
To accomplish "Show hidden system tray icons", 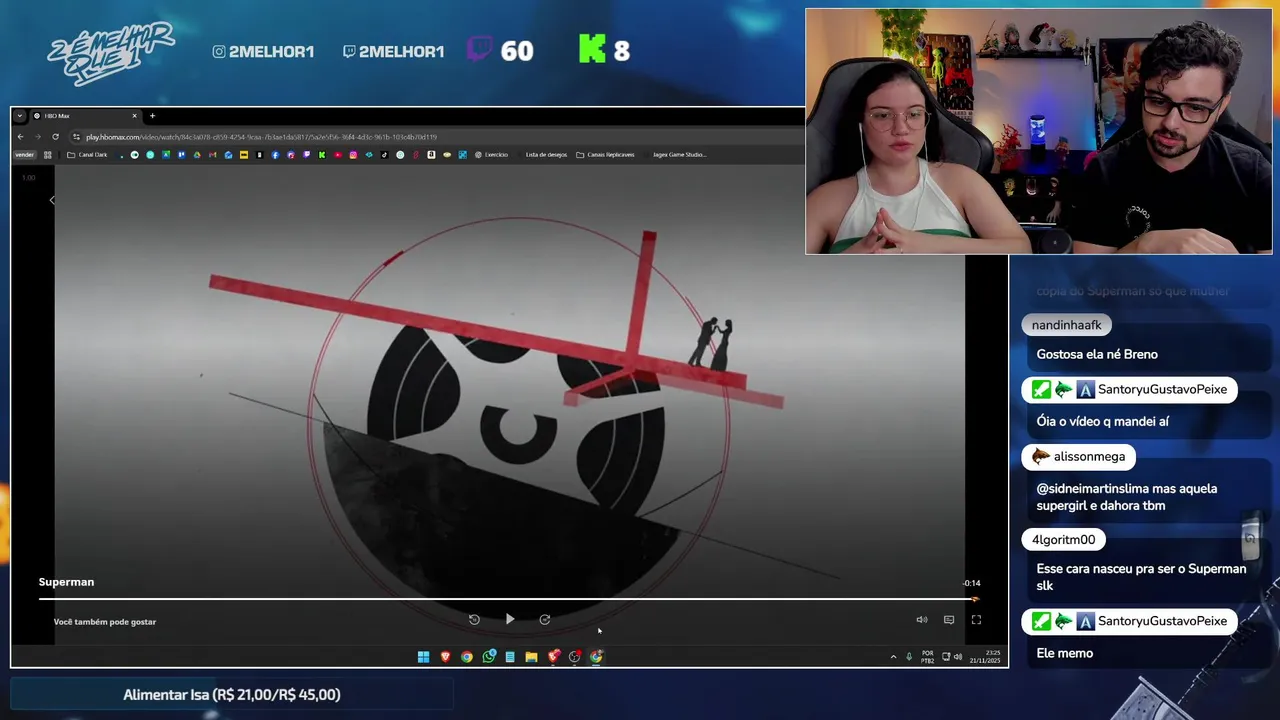I will [x=893, y=657].
